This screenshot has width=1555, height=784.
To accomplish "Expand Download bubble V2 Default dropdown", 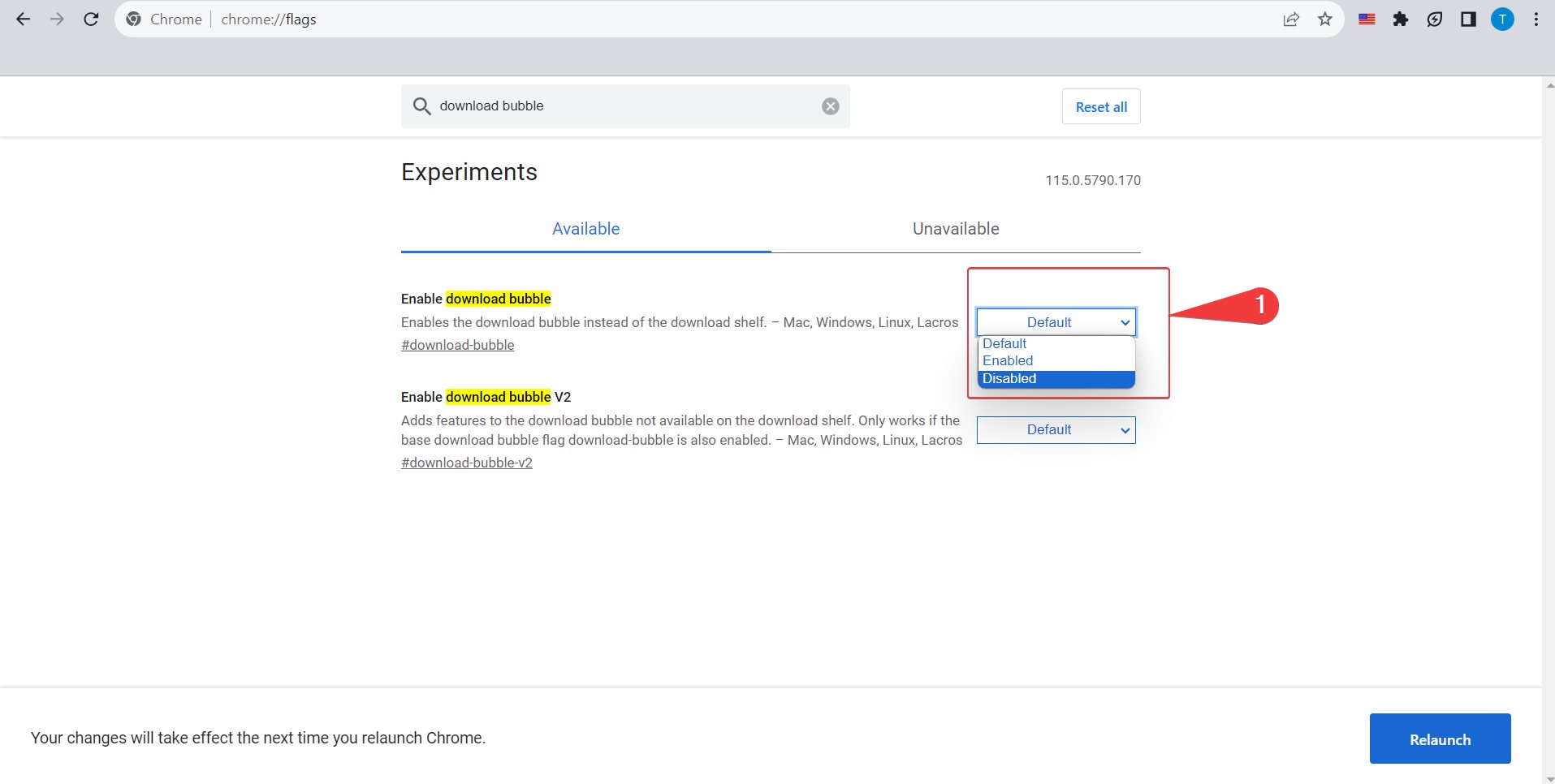I will point(1056,430).
